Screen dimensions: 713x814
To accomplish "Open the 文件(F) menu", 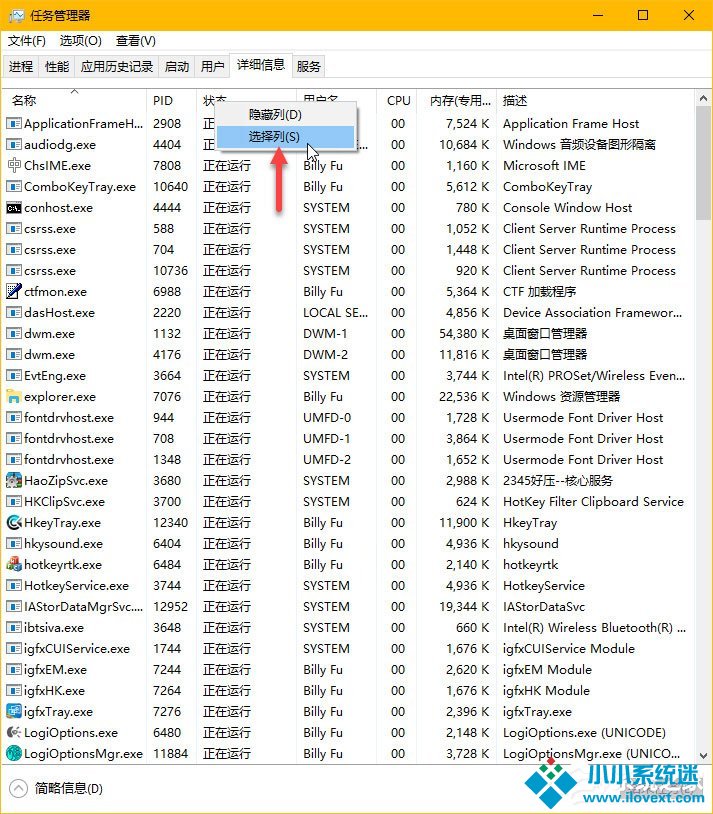I will click(26, 40).
